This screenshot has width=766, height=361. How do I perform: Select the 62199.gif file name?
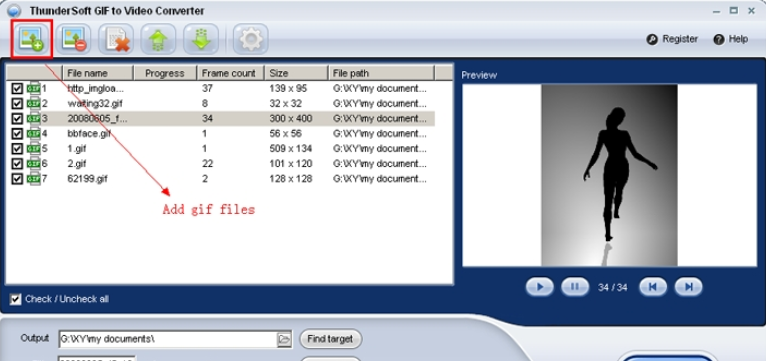tap(87, 179)
